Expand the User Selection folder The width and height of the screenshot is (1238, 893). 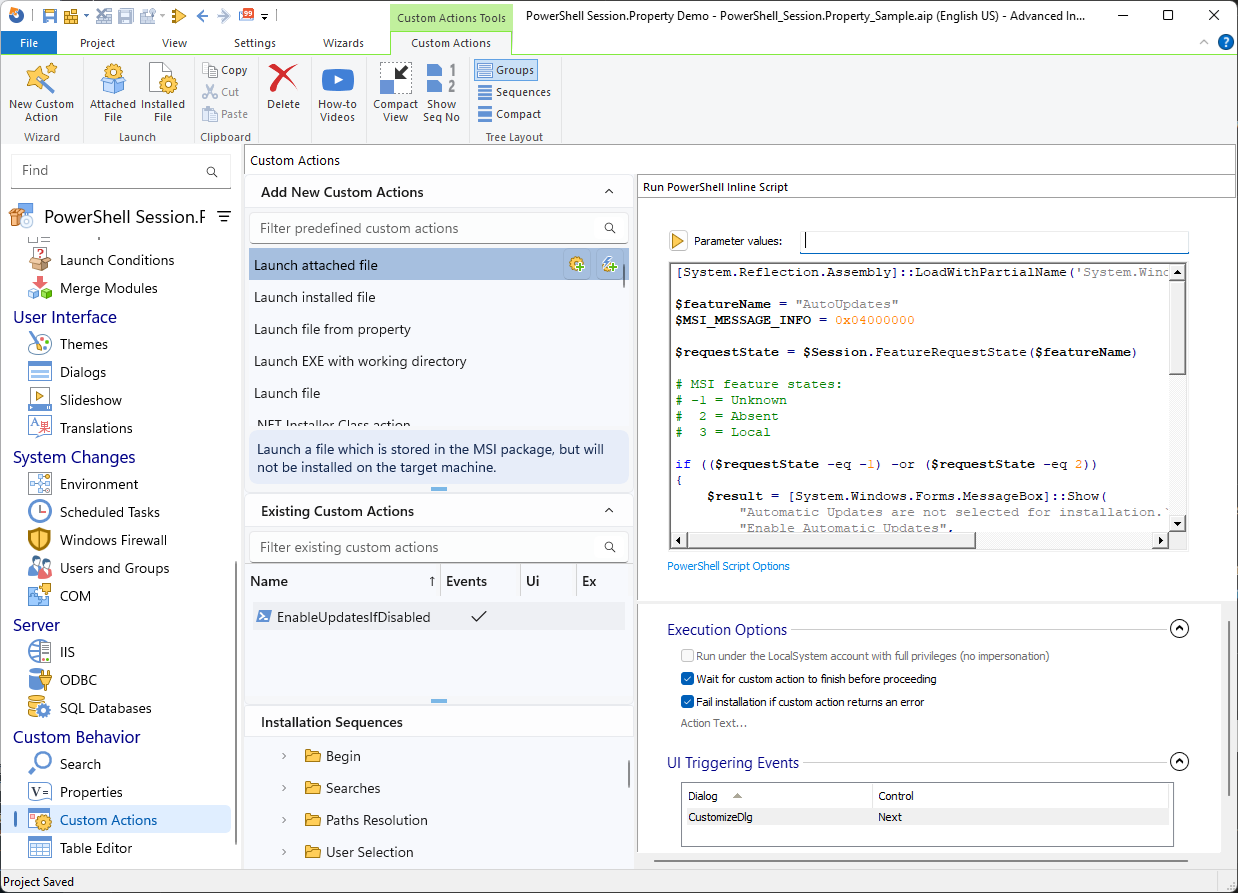click(284, 852)
